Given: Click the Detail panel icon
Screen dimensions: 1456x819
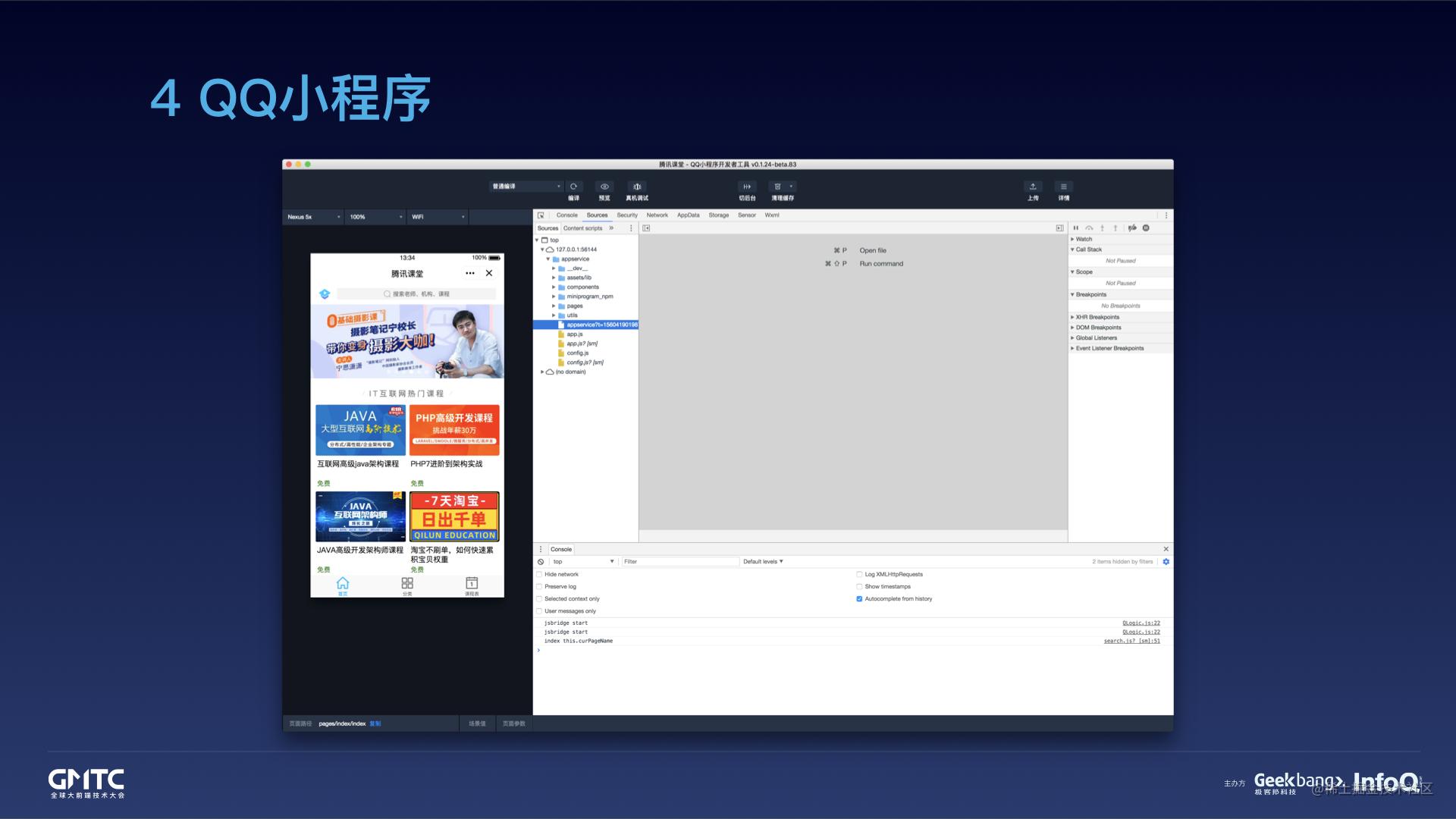Looking at the screenshot, I should click(1063, 189).
